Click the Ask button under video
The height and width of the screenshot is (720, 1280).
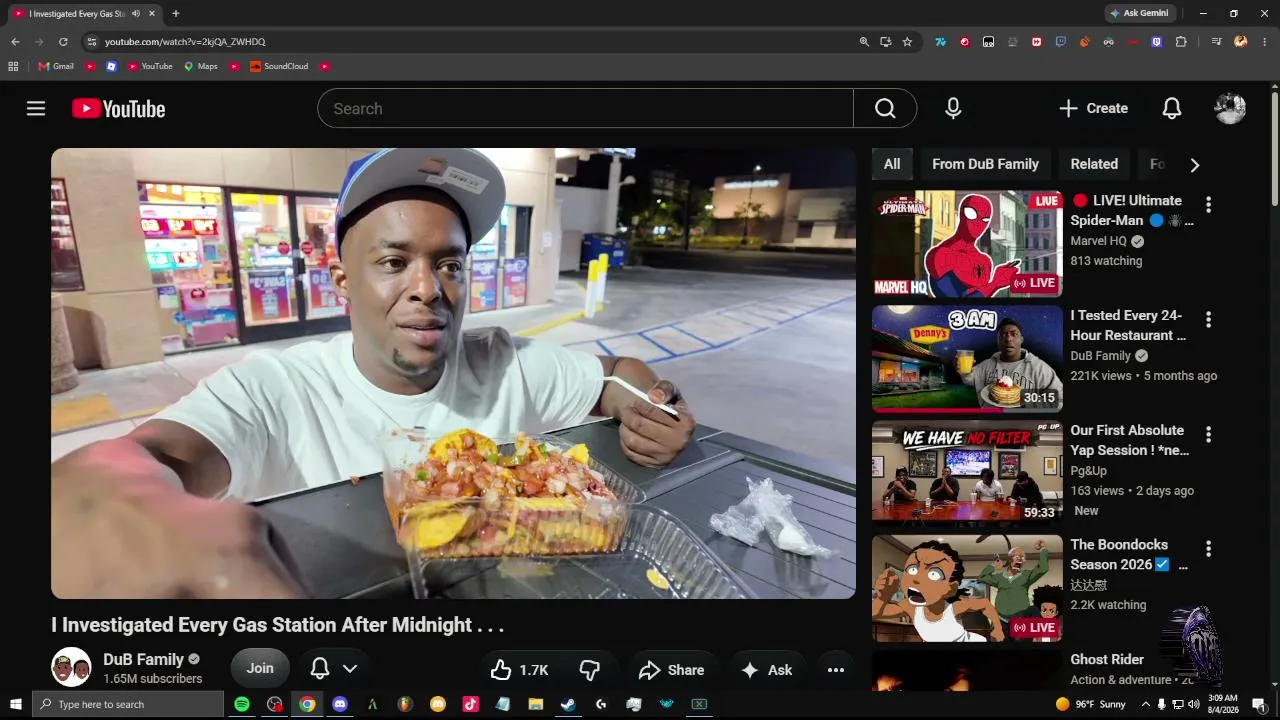click(x=766, y=670)
